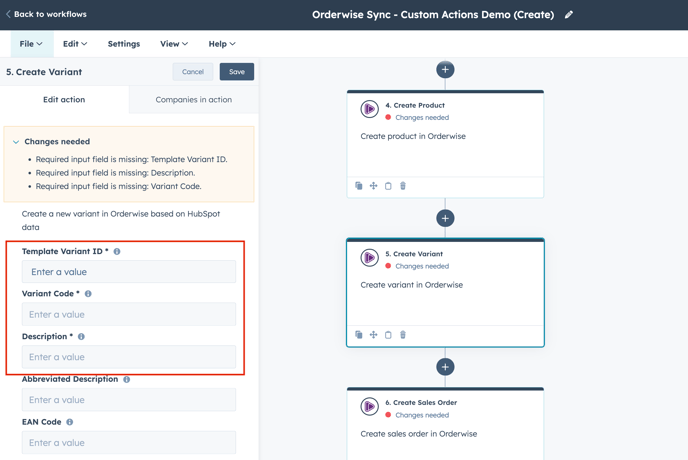The image size is (688, 460).
Task: Show info tooltip for Template Variant ID
Action: [x=117, y=252]
